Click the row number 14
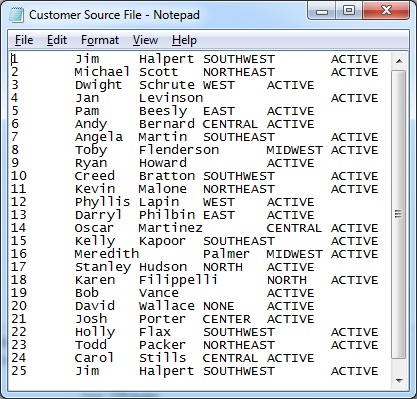This screenshot has width=417, height=399. click(x=18, y=228)
